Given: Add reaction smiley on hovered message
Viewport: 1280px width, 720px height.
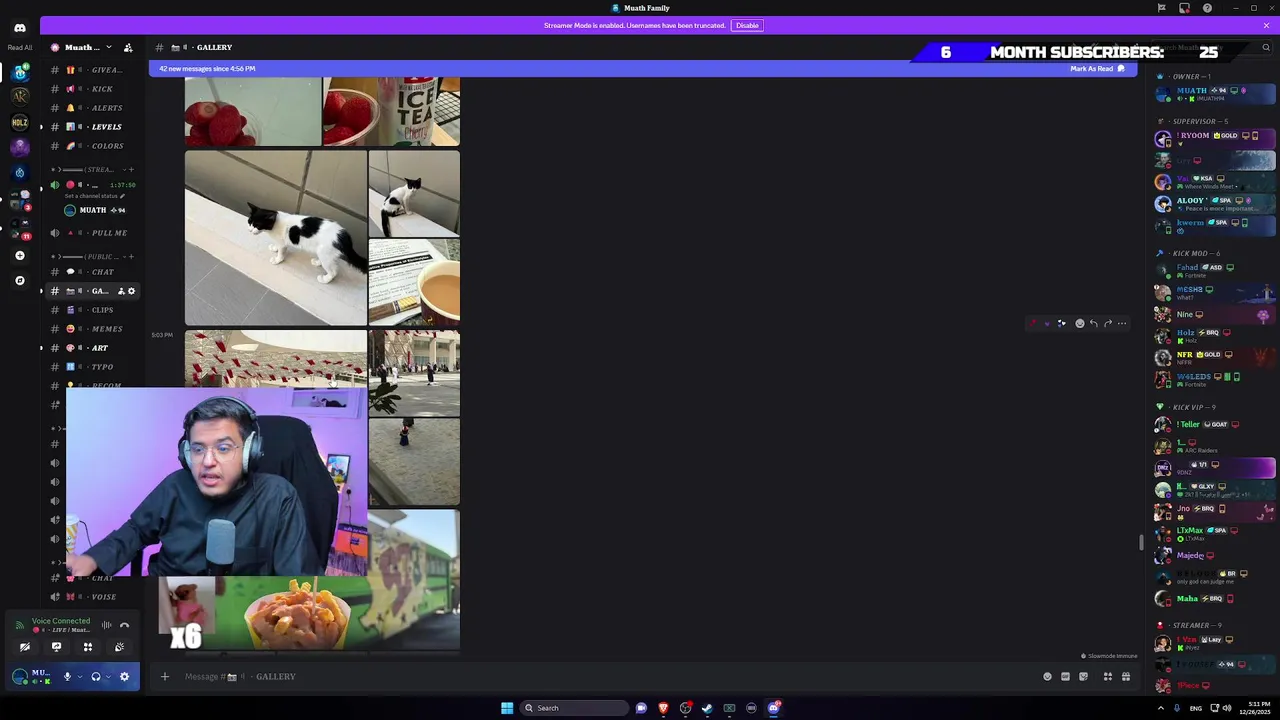Looking at the screenshot, I should click(1079, 323).
